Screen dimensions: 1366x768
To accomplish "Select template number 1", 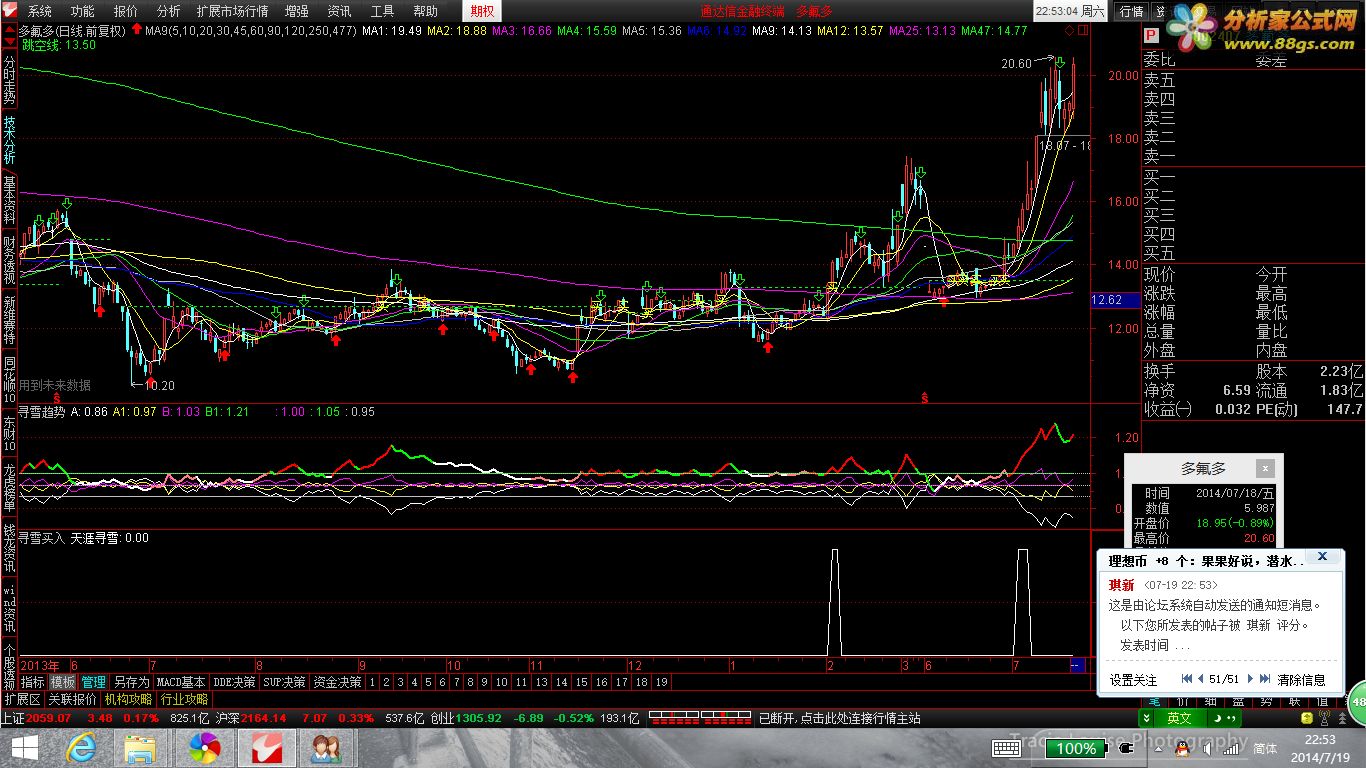I will pos(372,682).
